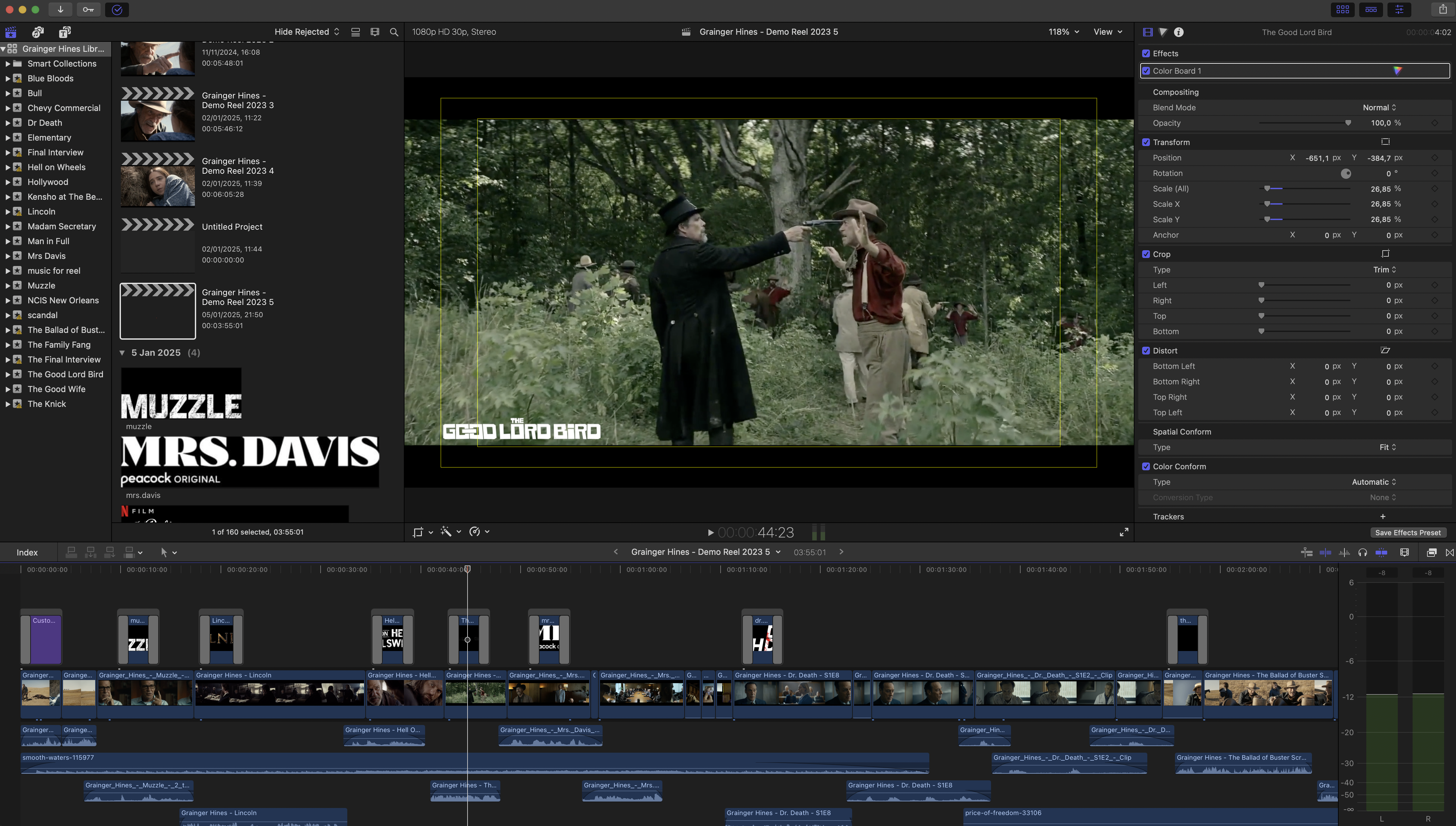1456x826 pixels.
Task: Open Color Conform Type Automatic dropdown
Action: tap(1374, 482)
